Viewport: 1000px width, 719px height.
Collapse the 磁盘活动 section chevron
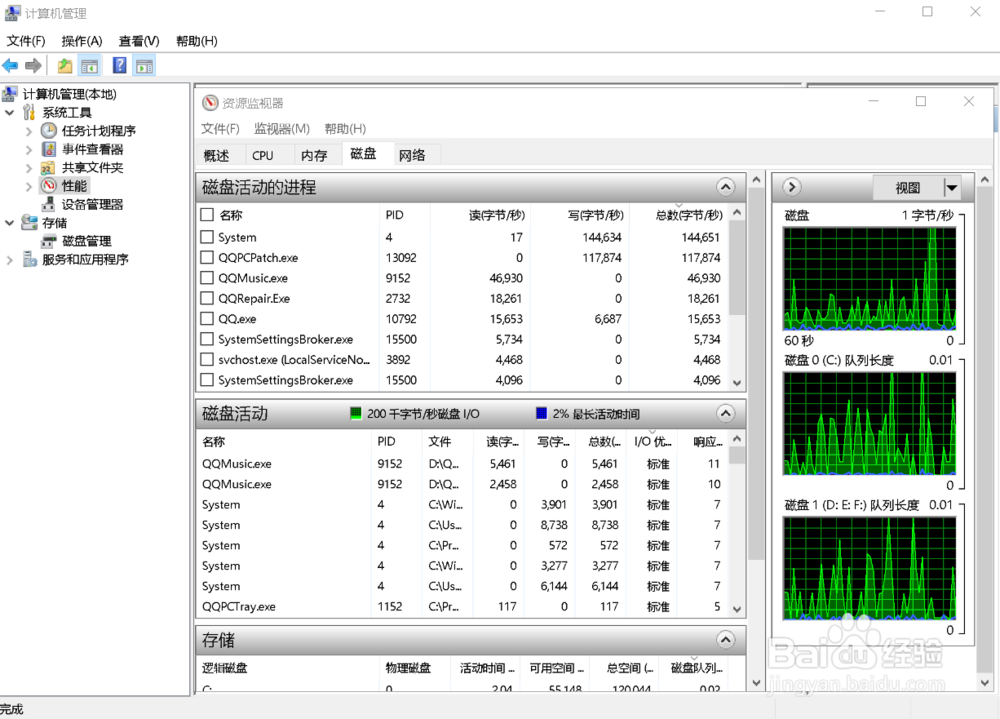(725, 413)
